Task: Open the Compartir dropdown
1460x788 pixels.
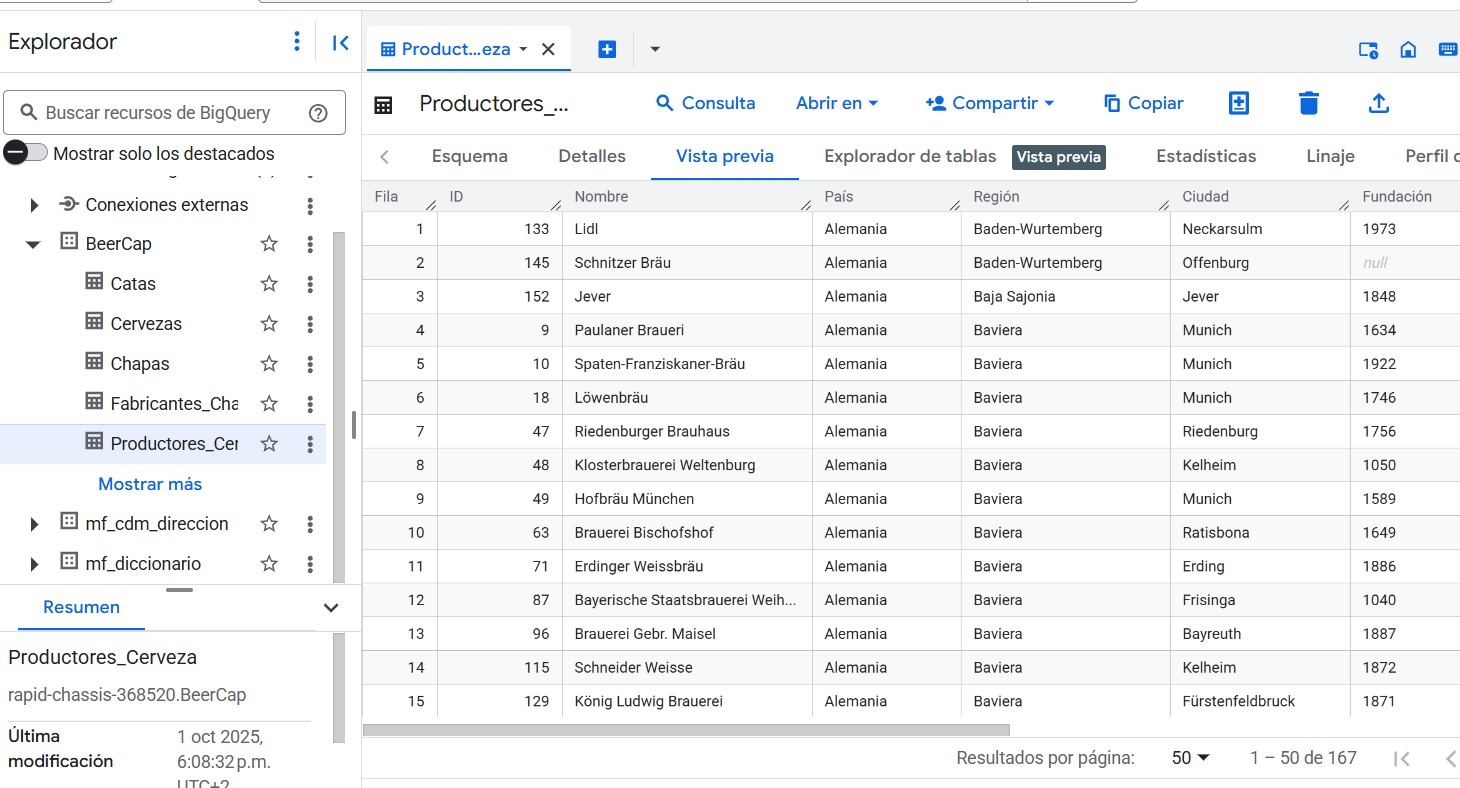Action: 990,103
